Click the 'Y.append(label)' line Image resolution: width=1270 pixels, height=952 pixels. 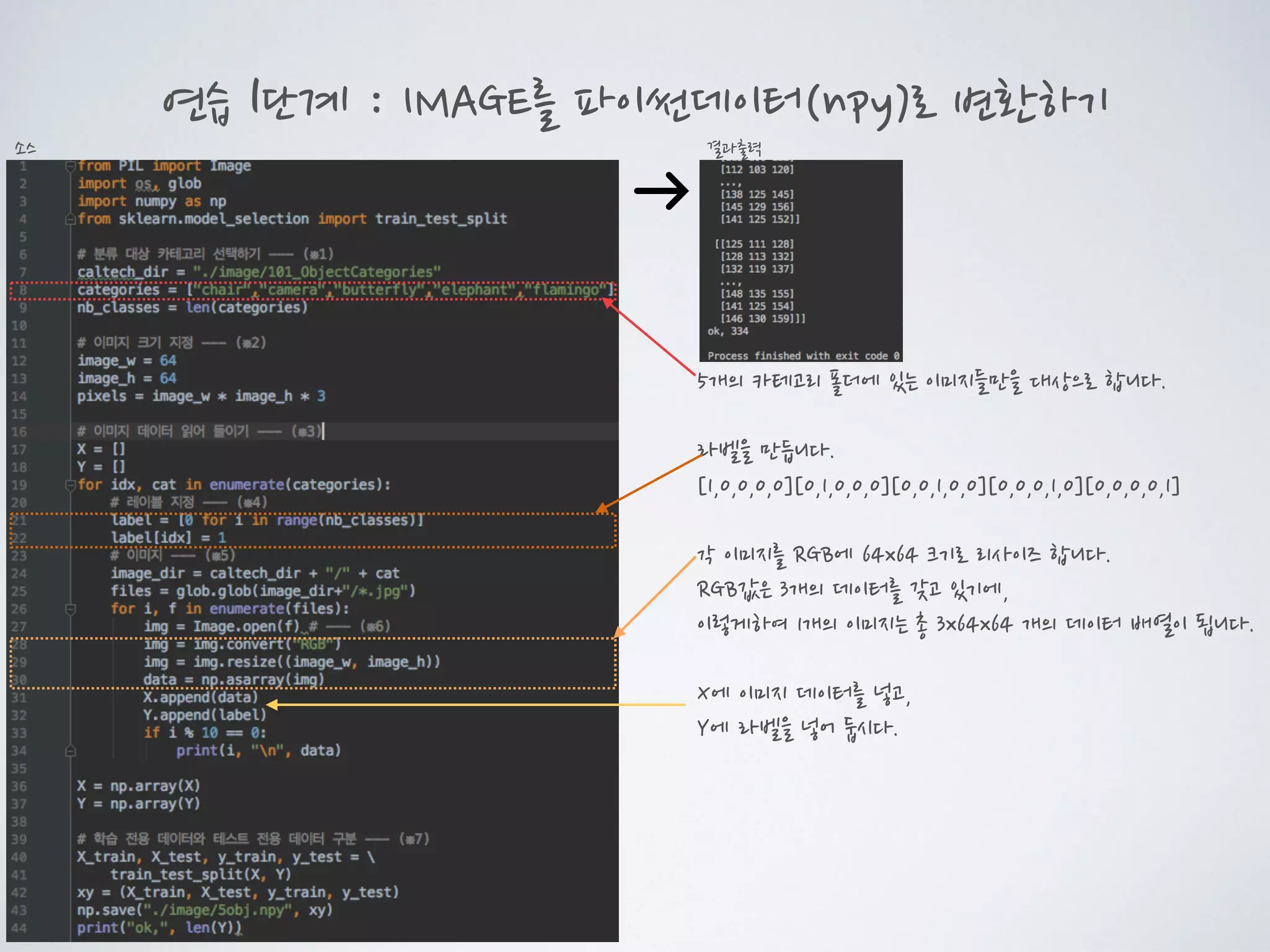[205, 716]
